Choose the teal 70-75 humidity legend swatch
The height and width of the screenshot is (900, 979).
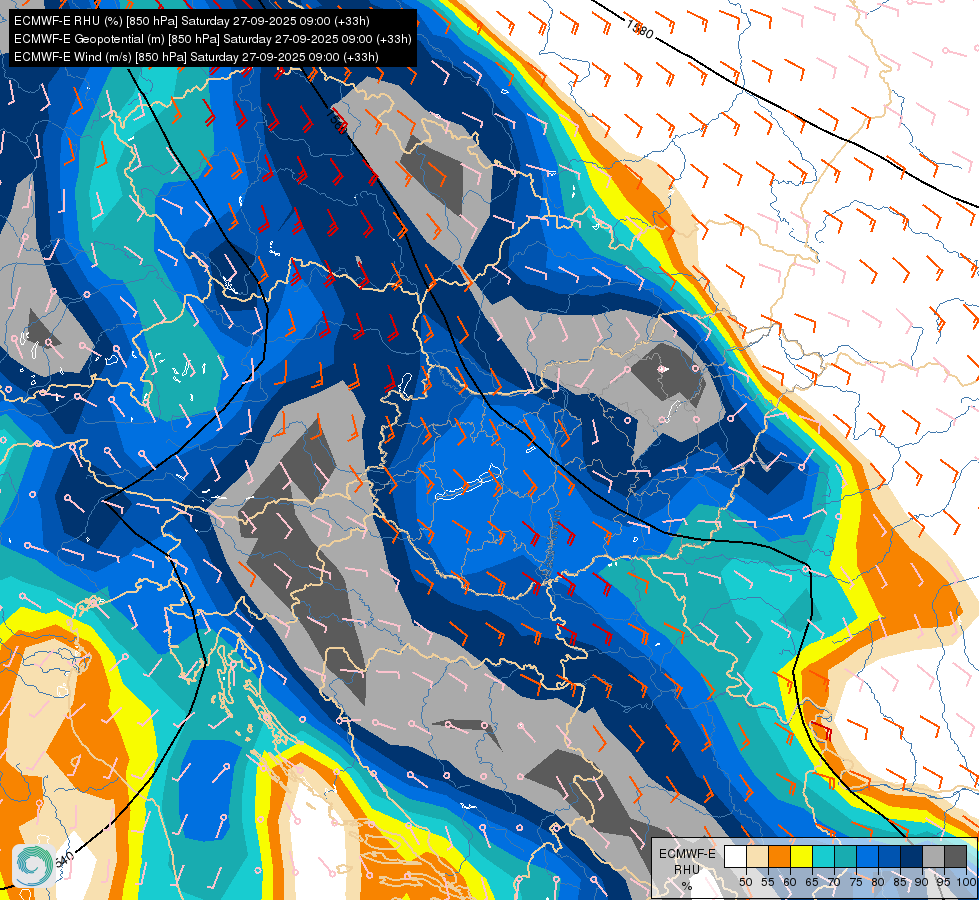845,856
